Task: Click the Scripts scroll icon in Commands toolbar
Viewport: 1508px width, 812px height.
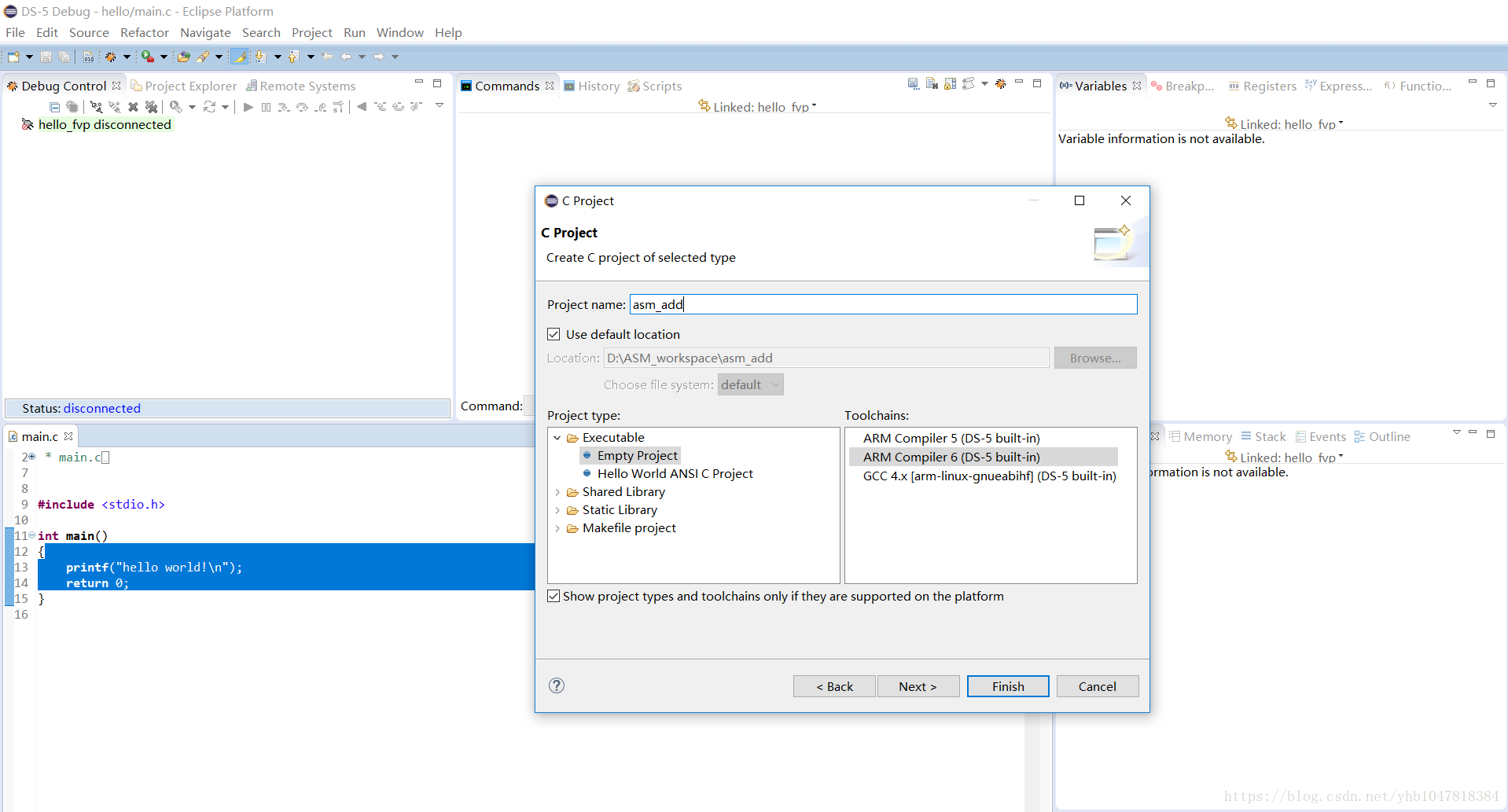Action: click(x=969, y=83)
